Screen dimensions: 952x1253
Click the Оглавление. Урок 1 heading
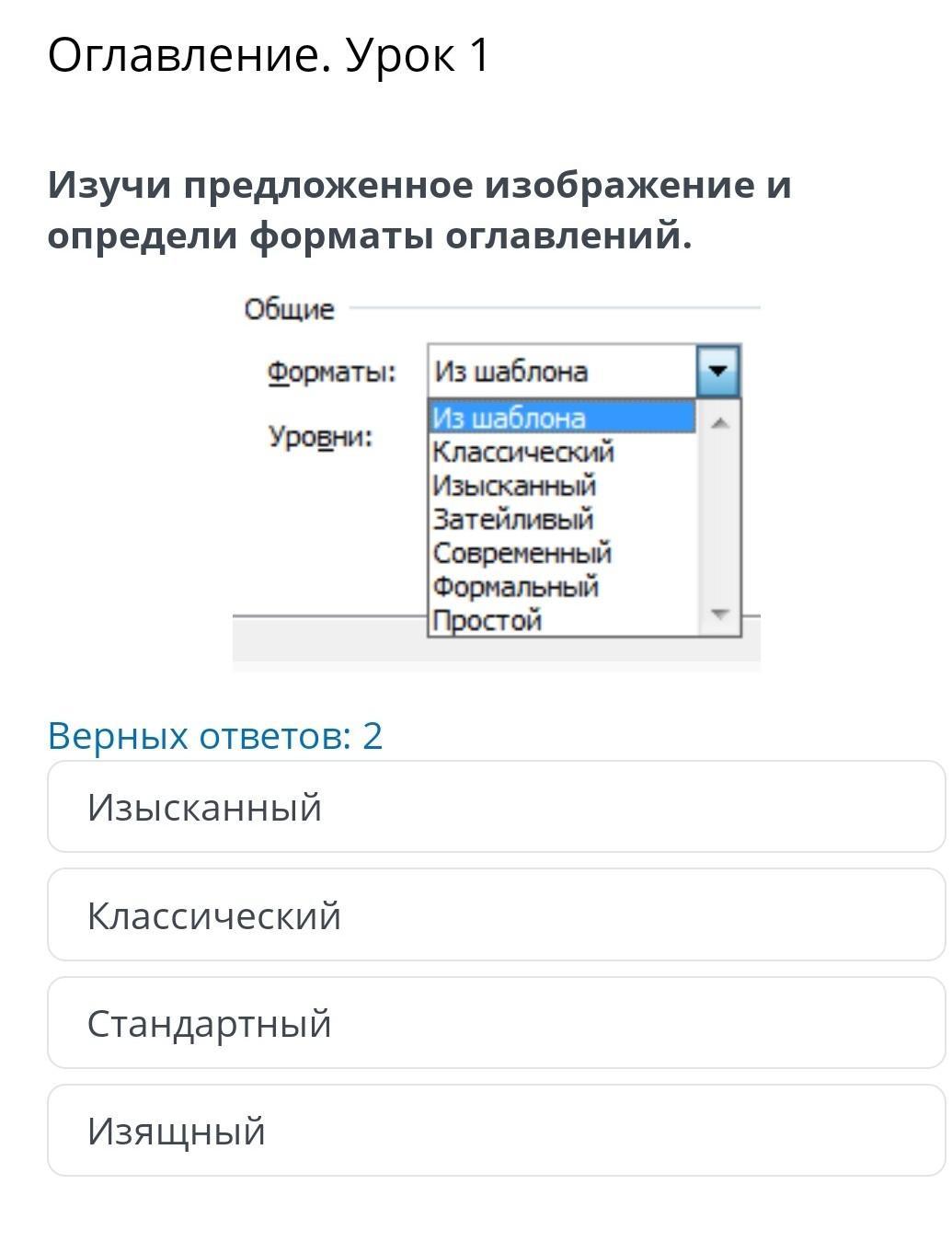269,55
